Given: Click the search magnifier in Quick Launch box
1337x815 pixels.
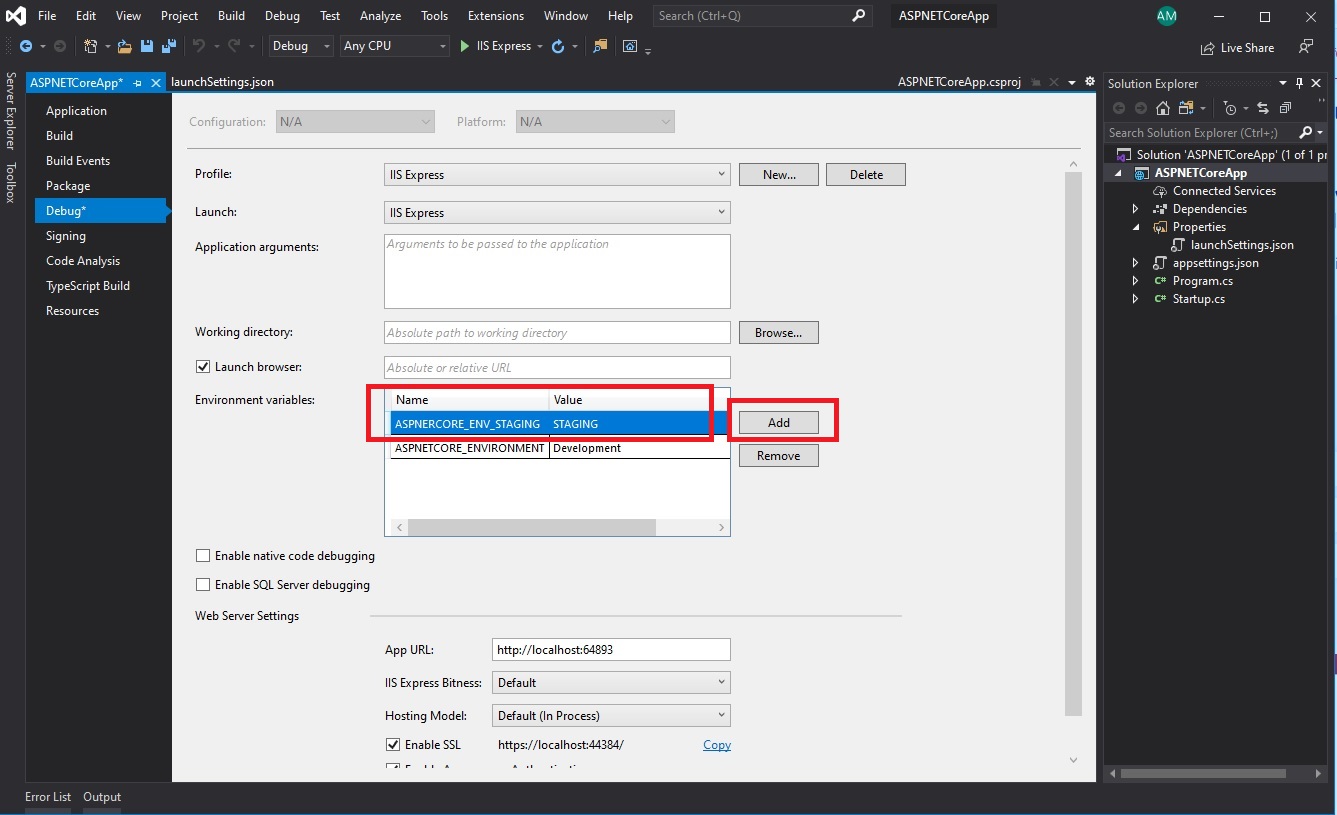Looking at the screenshot, I should coord(859,16).
